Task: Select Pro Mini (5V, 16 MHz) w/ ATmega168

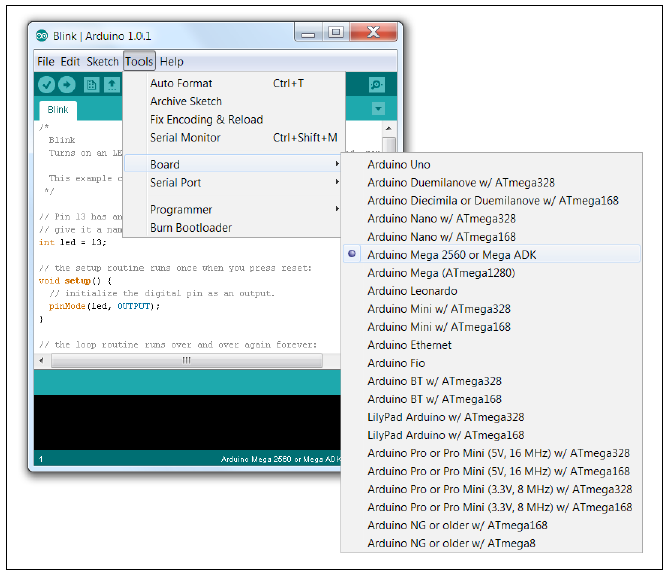Action: [x=492, y=471]
